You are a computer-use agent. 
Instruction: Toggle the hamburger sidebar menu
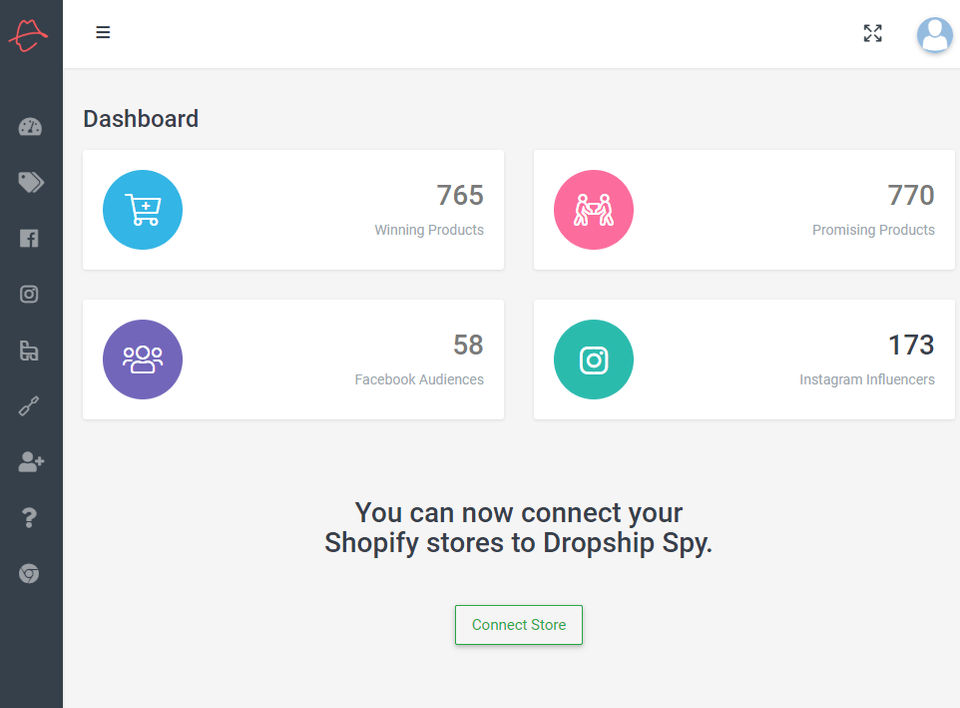103,32
